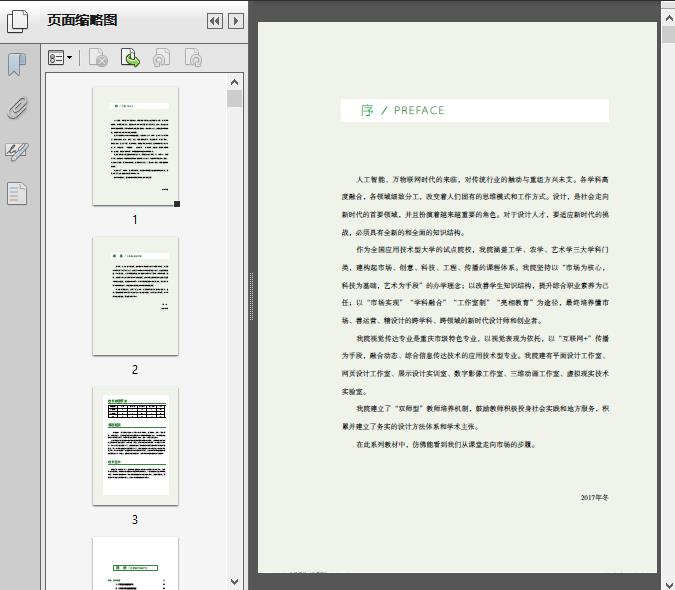Select page 1 thumbnail
Viewport: 675px width, 590px height.
[x=136, y=146]
